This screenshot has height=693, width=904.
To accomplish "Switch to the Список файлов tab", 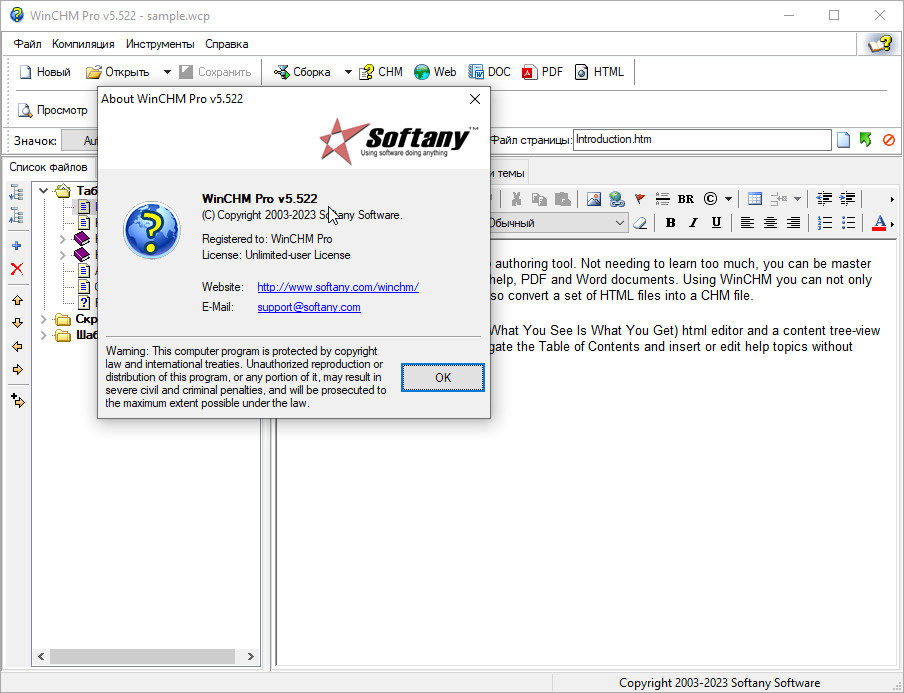I will click(x=48, y=167).
